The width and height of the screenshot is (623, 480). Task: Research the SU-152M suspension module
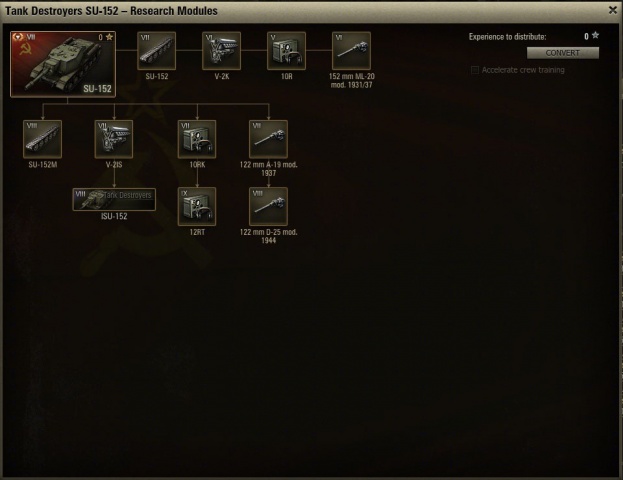click(x=43, y=139)
